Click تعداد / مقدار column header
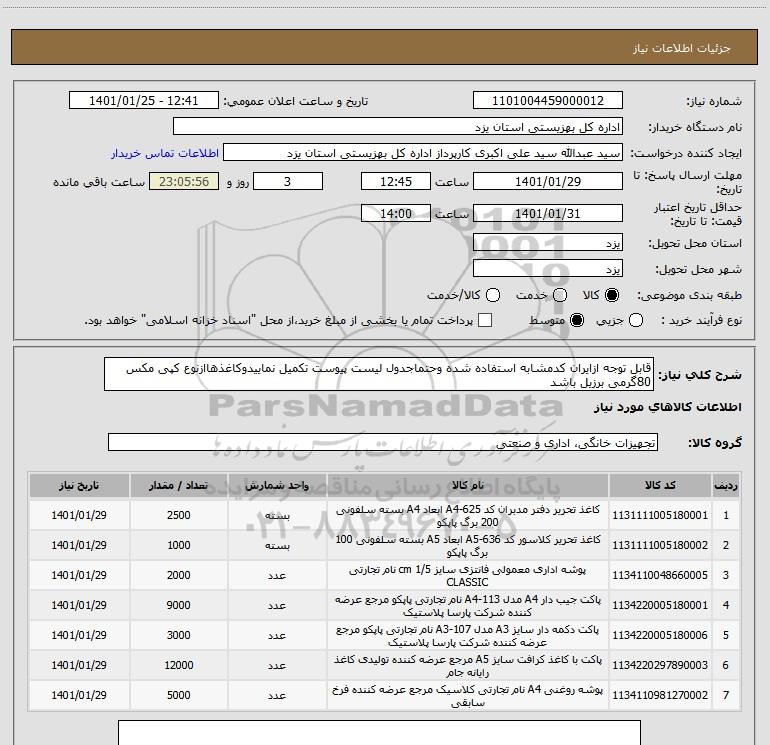Image resolution: width=770 pixels, height=745 pixels. point(179,486)
